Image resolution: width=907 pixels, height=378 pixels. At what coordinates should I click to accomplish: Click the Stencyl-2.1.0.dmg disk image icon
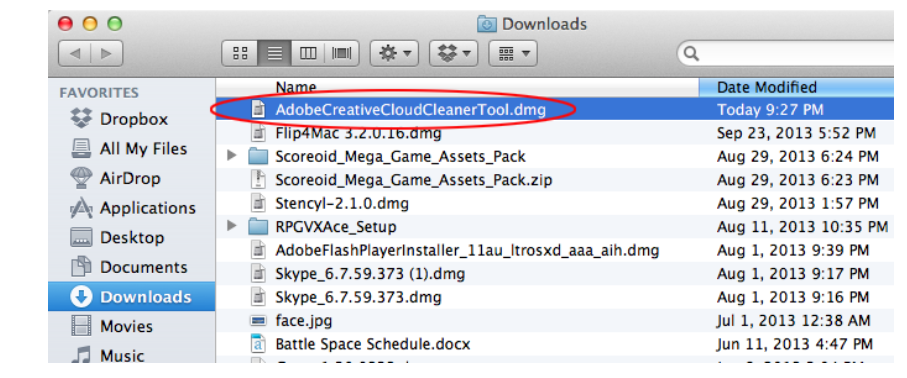tap(258, 203)
